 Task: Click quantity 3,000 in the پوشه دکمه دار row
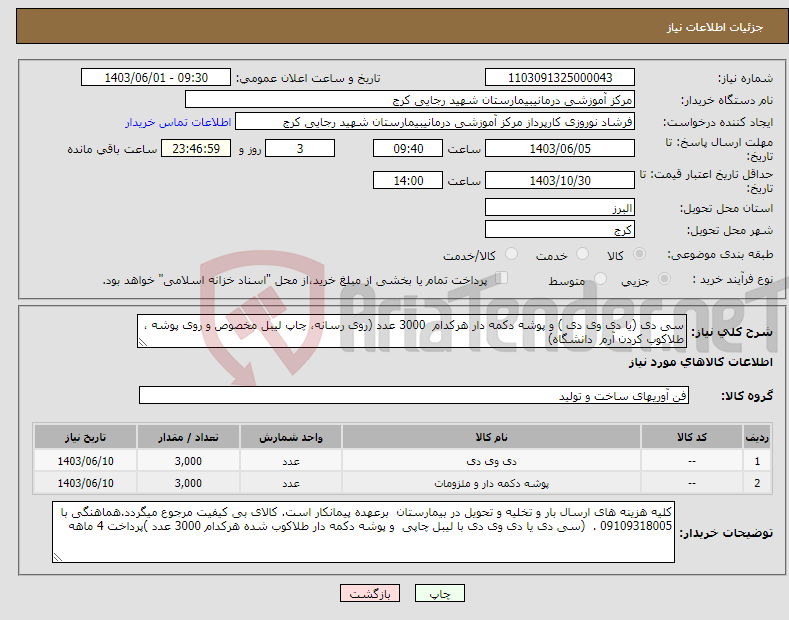tap(188, 483)
